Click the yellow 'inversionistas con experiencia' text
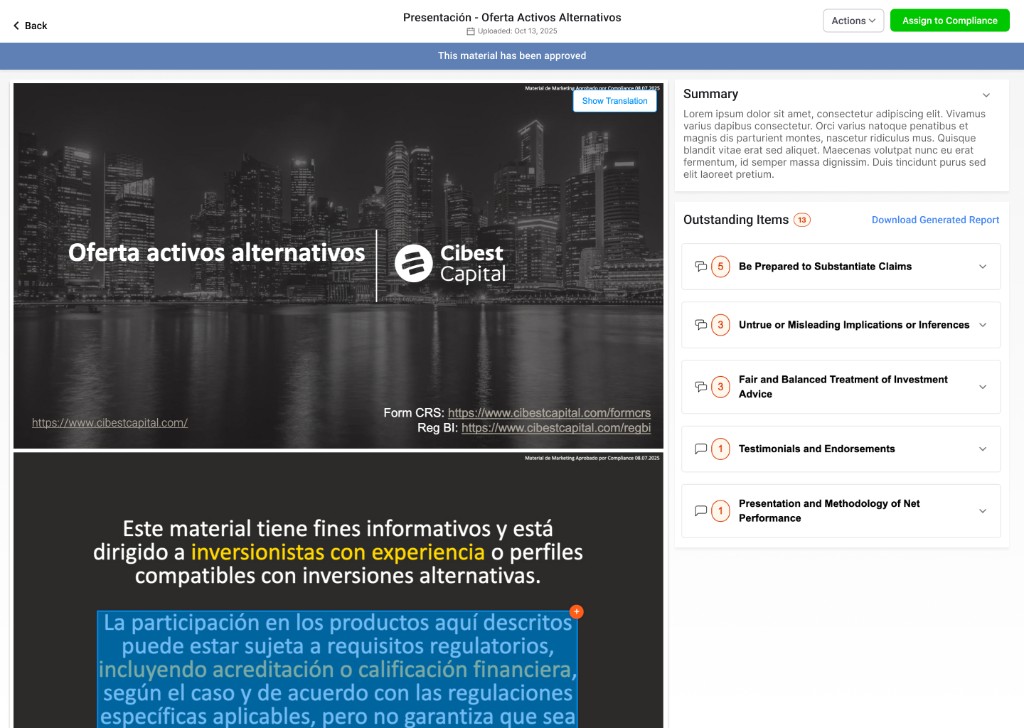 pyautogui.click(x=338, y=552)
